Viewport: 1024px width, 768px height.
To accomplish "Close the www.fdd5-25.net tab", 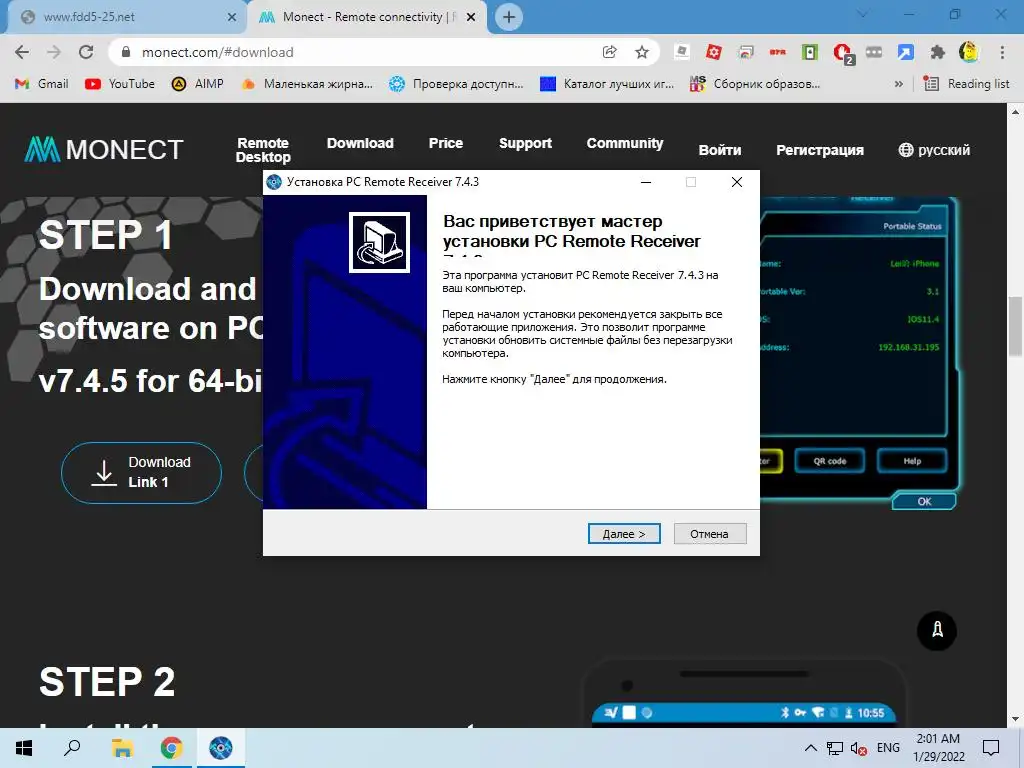I will (x=232, y=17).
